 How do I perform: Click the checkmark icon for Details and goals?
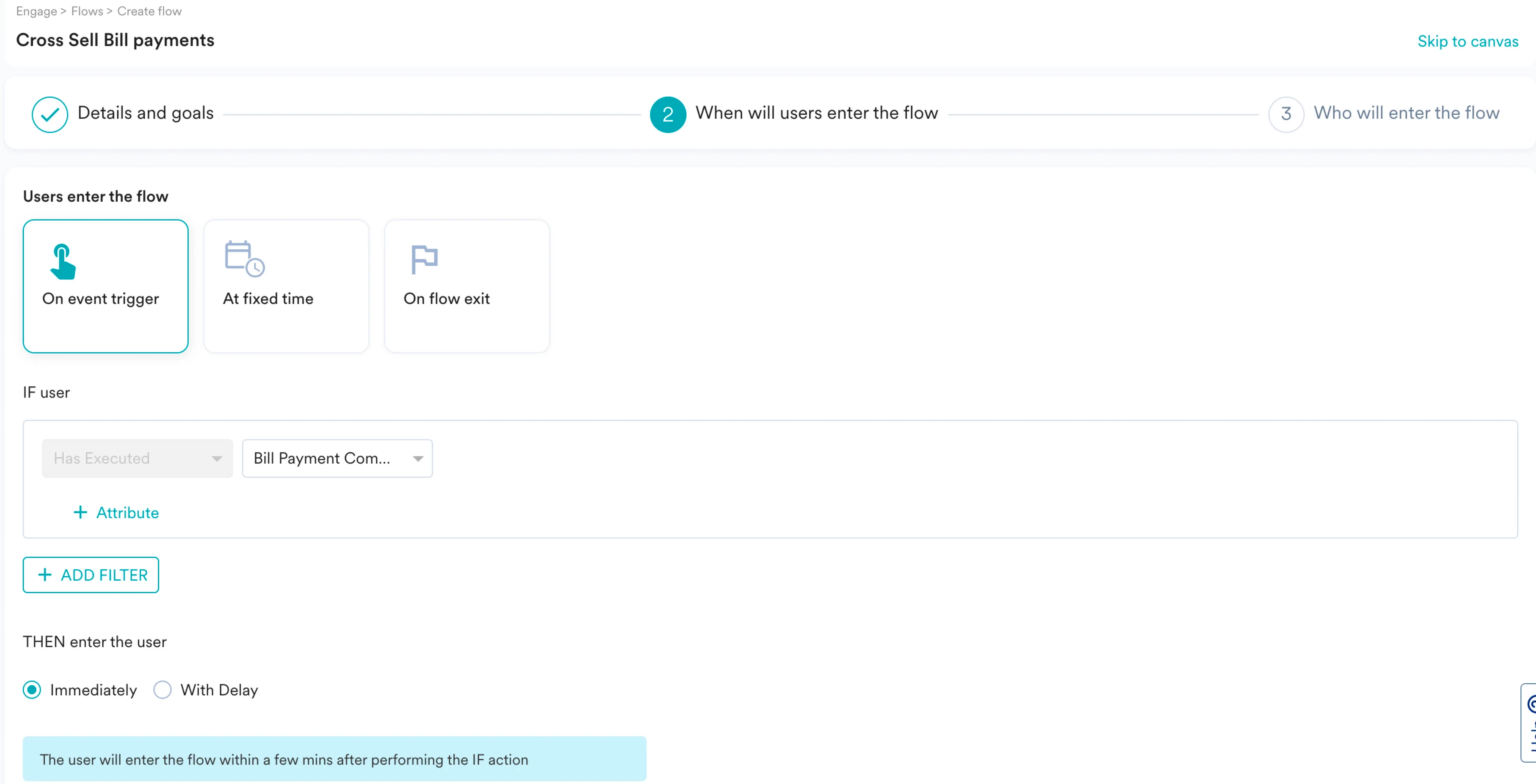(49, 114)
